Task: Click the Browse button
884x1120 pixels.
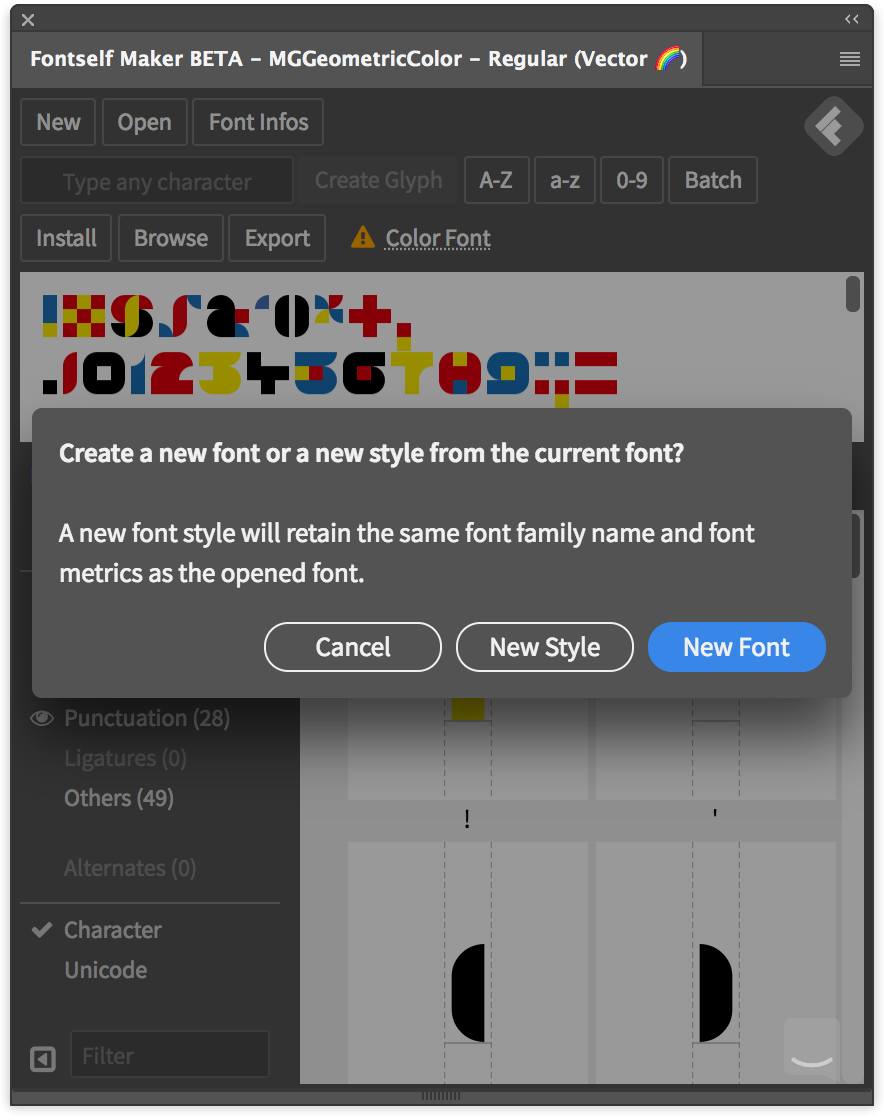Action: [x=171, y=238]
